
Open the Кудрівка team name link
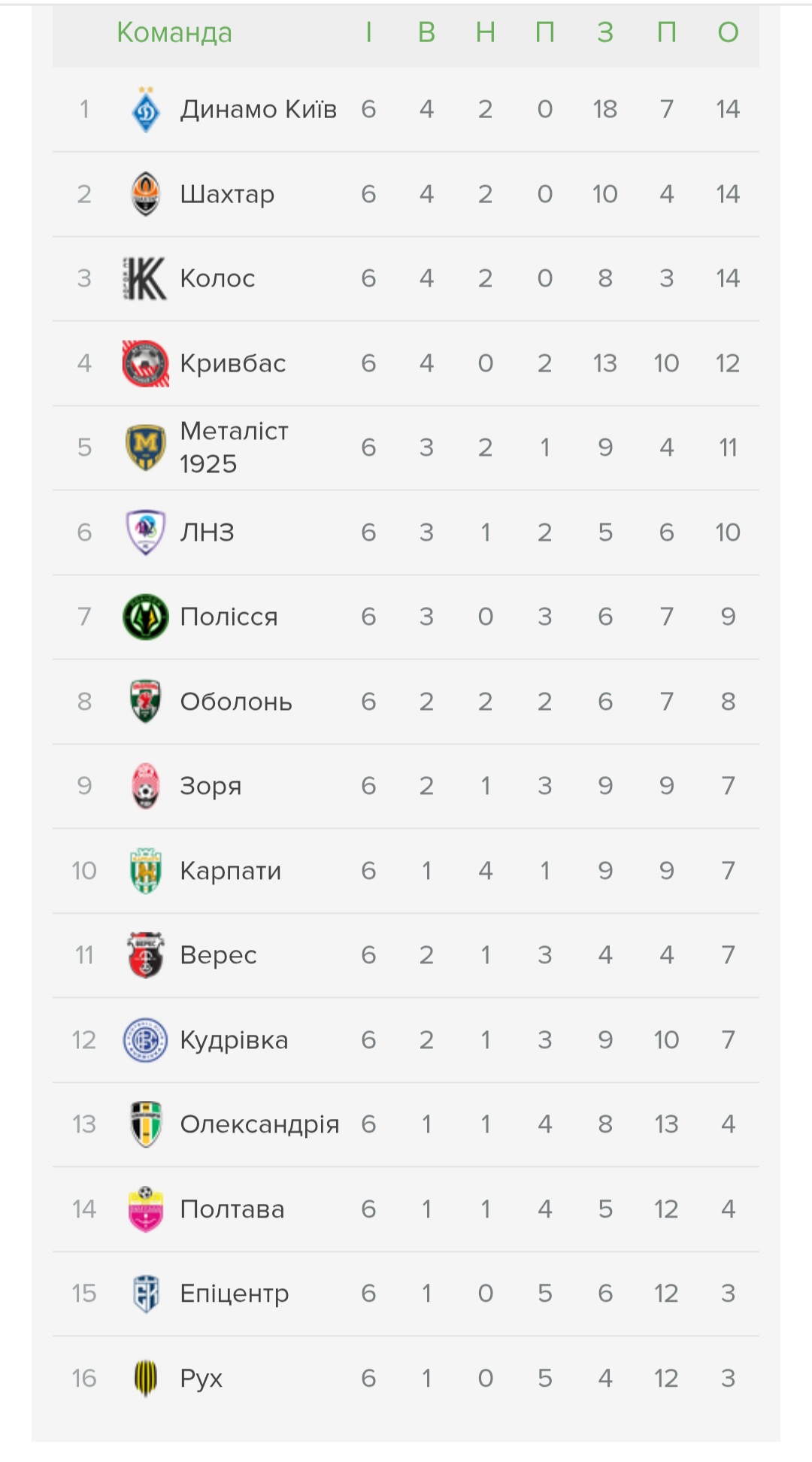click(234, 1040)
